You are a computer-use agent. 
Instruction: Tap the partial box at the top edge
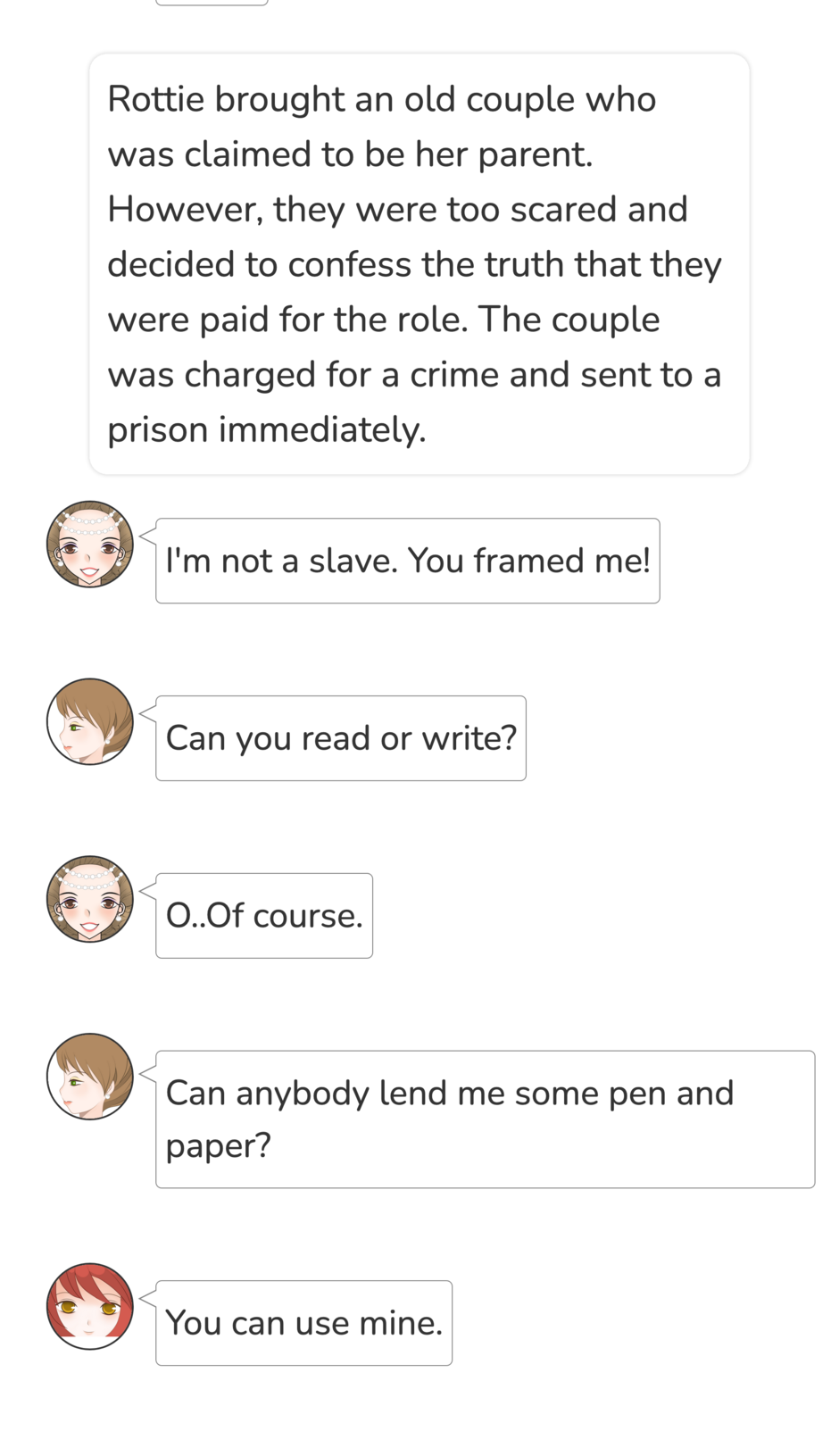tap(212, 3)
